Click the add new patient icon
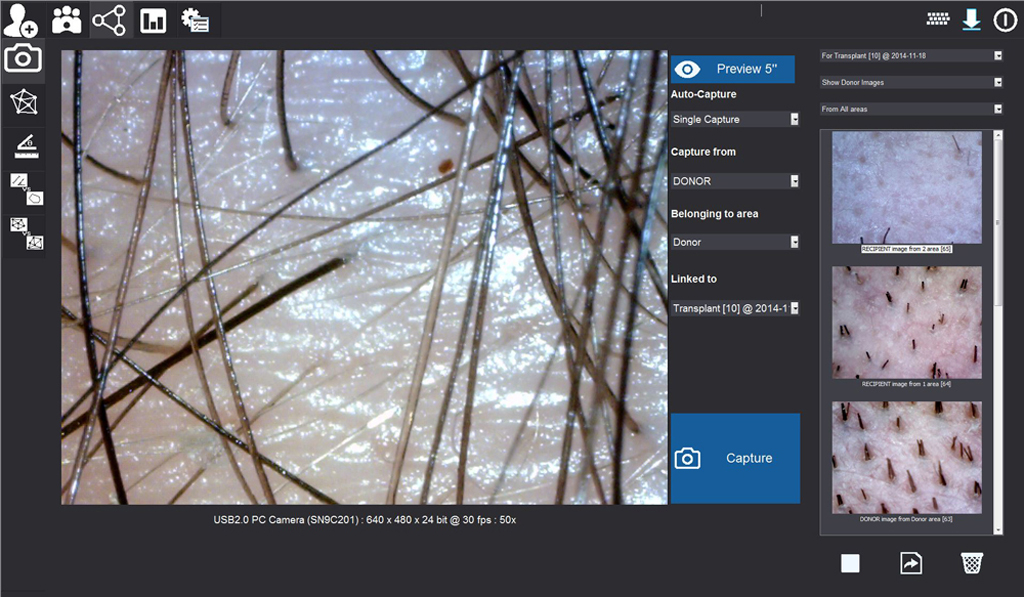 click(20, 19)
